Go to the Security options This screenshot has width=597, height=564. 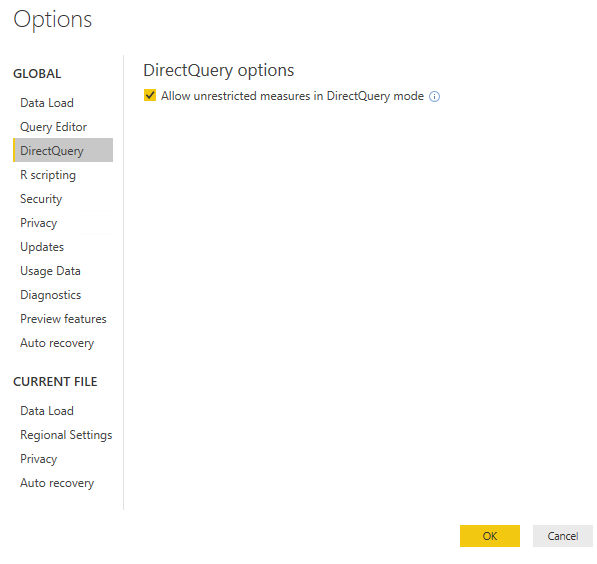(41, 199)
